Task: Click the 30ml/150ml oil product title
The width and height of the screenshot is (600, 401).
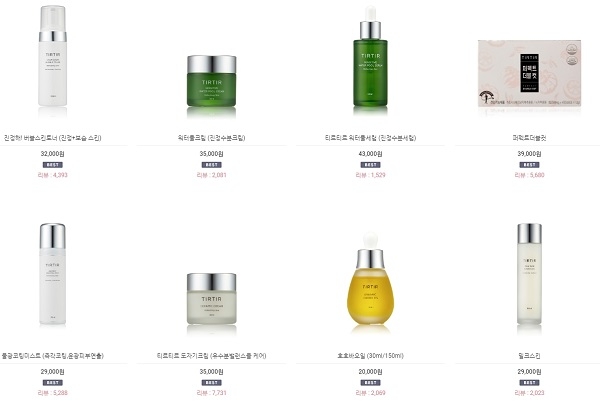Action: tap(370, 355)
